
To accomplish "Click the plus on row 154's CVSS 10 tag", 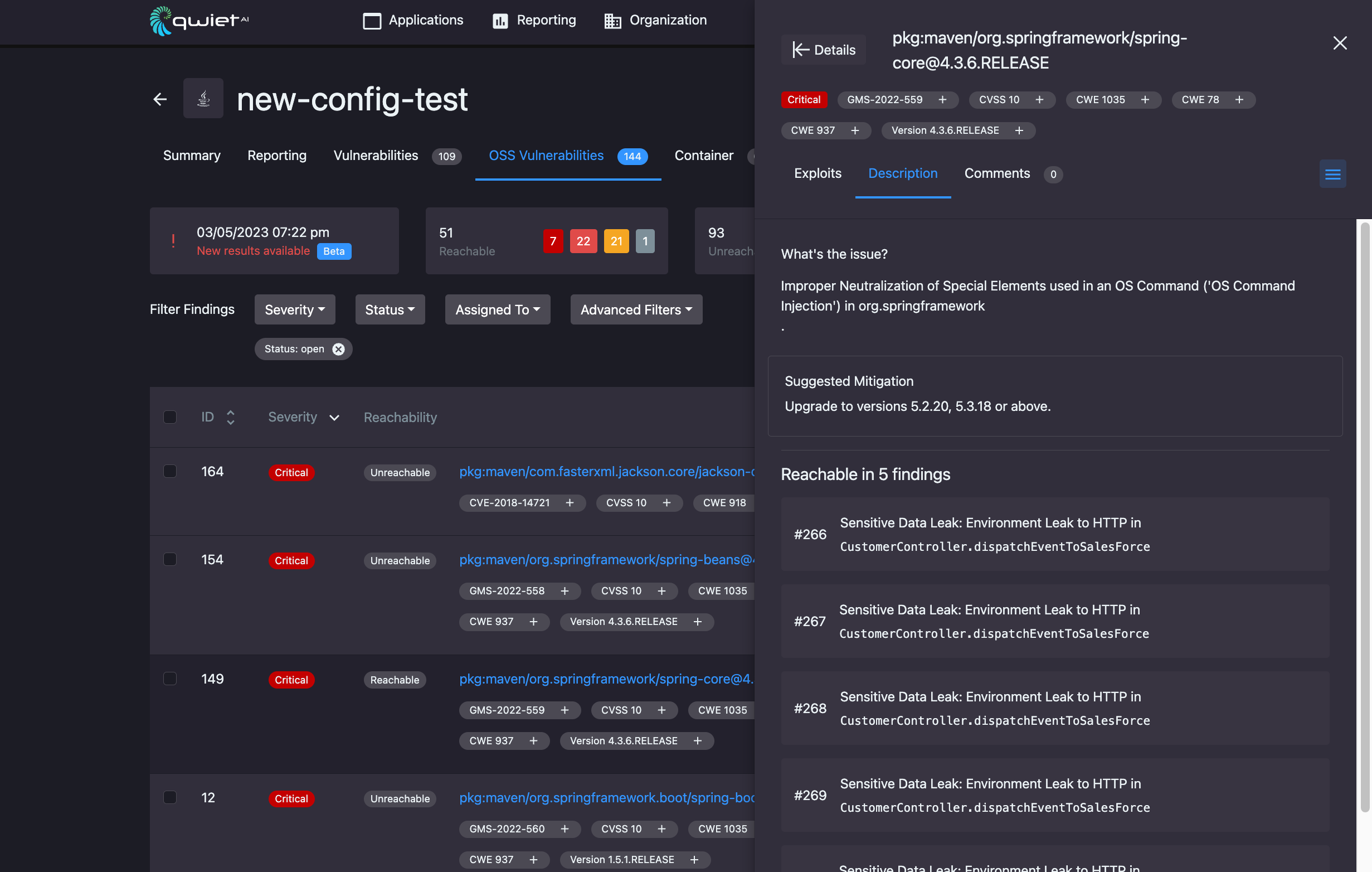I will click(x=661, y=591).
